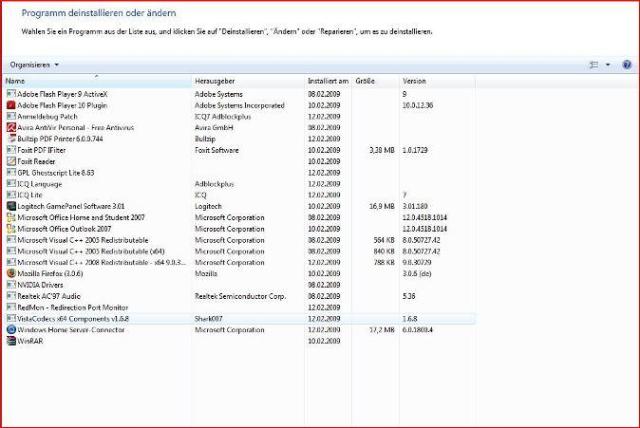Click the Microsoft Office Outlook 2007 icon
This screenshot has width=640, height=428.
coord(11,229)
